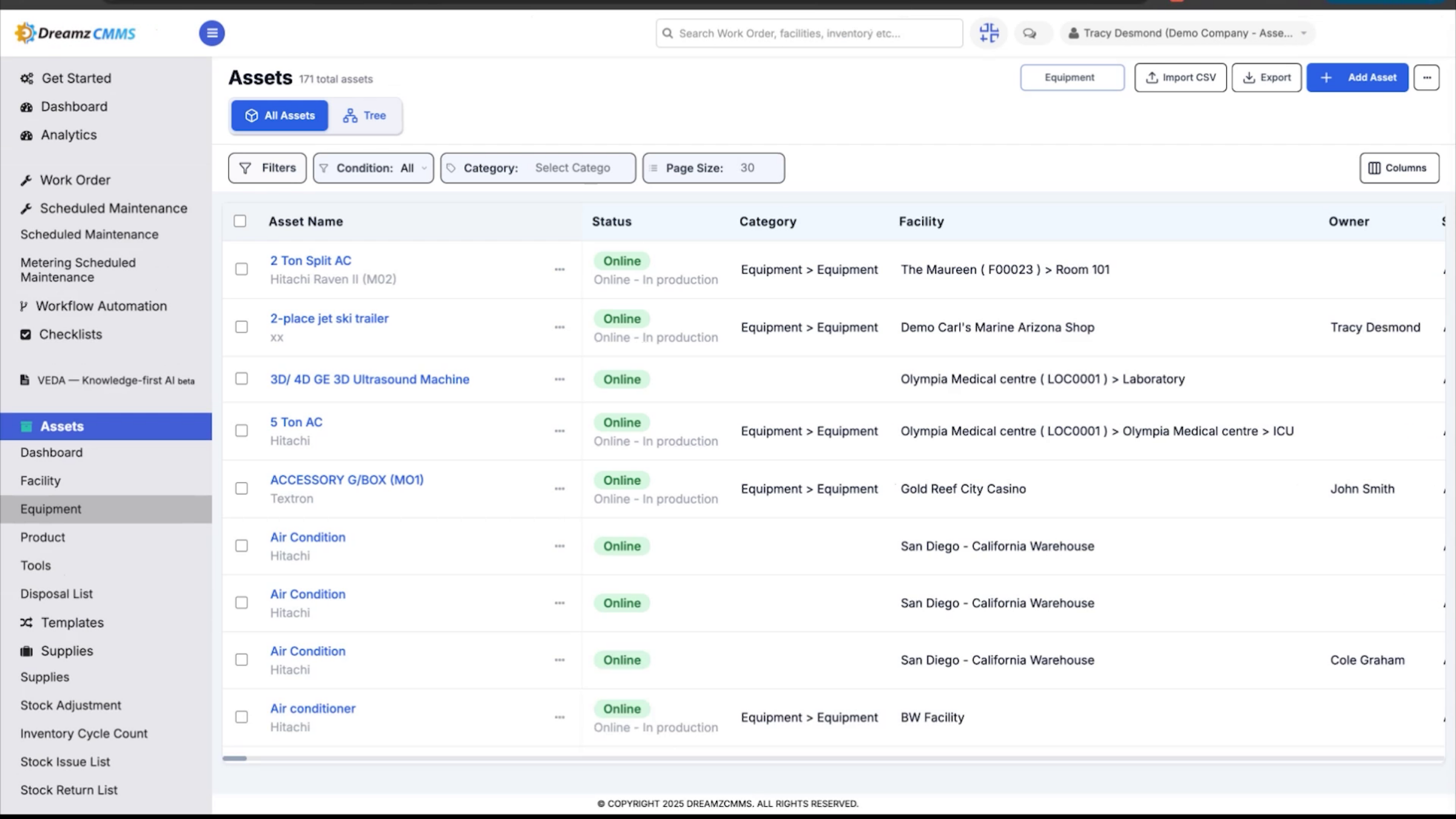1456x819 pixels.
Task: Click the Analytics gauge icon in sidebar
Action: pyautogui.click(x=26, y=135)
